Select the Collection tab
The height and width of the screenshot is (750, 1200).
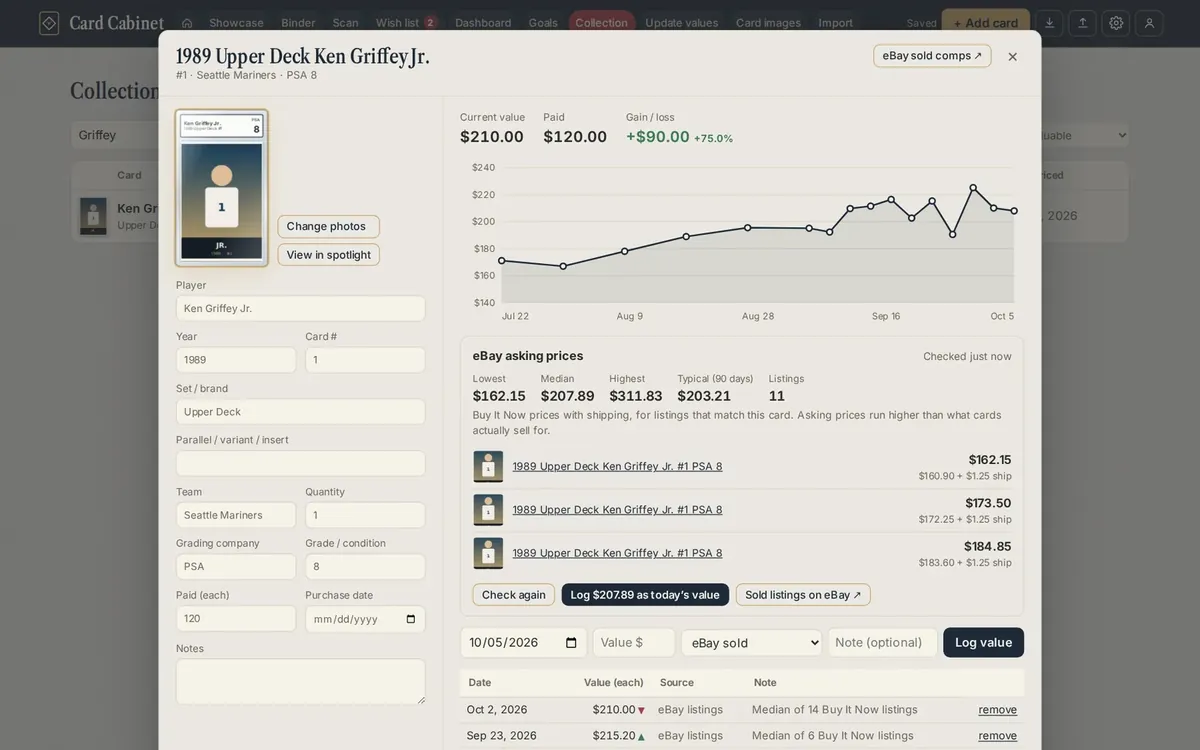(x=602, y=23)
